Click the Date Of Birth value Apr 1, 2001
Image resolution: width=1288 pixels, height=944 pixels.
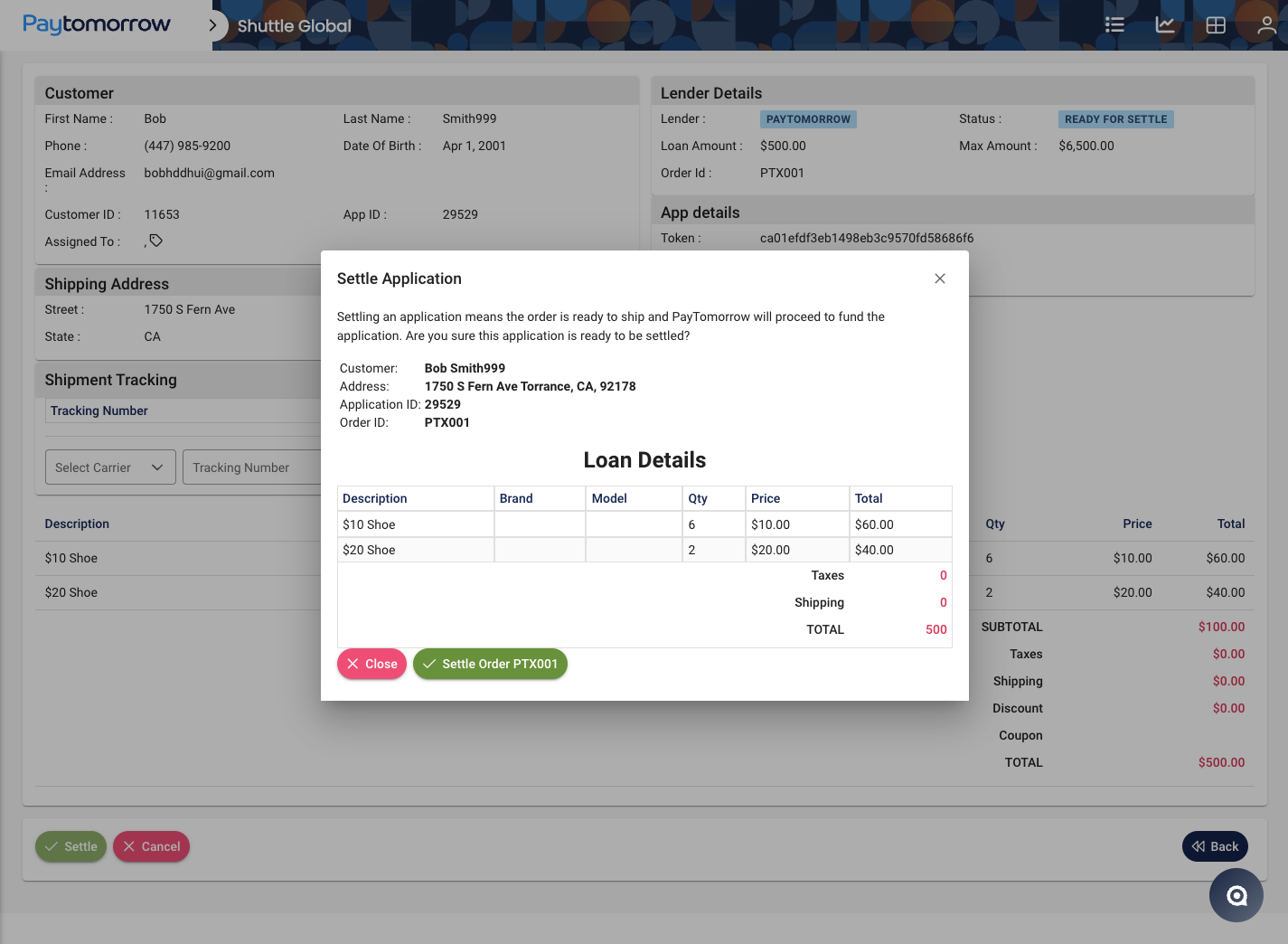click(x=475, y=146)
